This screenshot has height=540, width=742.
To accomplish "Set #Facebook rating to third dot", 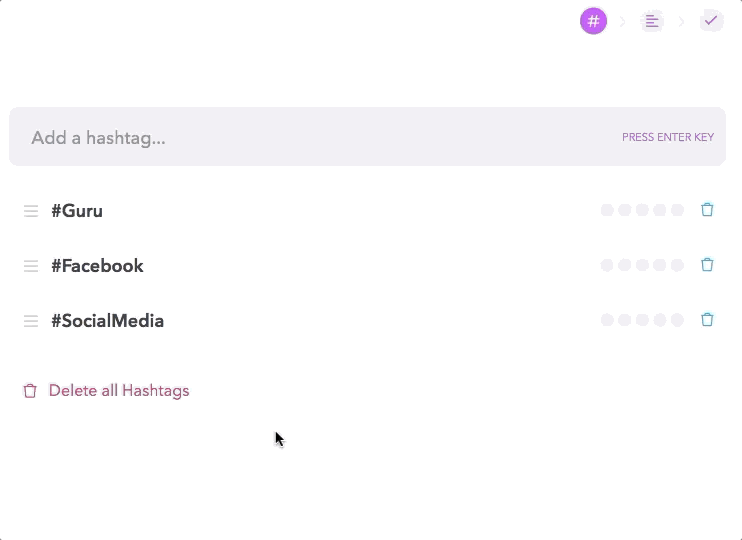I will [x=642, y=265].
